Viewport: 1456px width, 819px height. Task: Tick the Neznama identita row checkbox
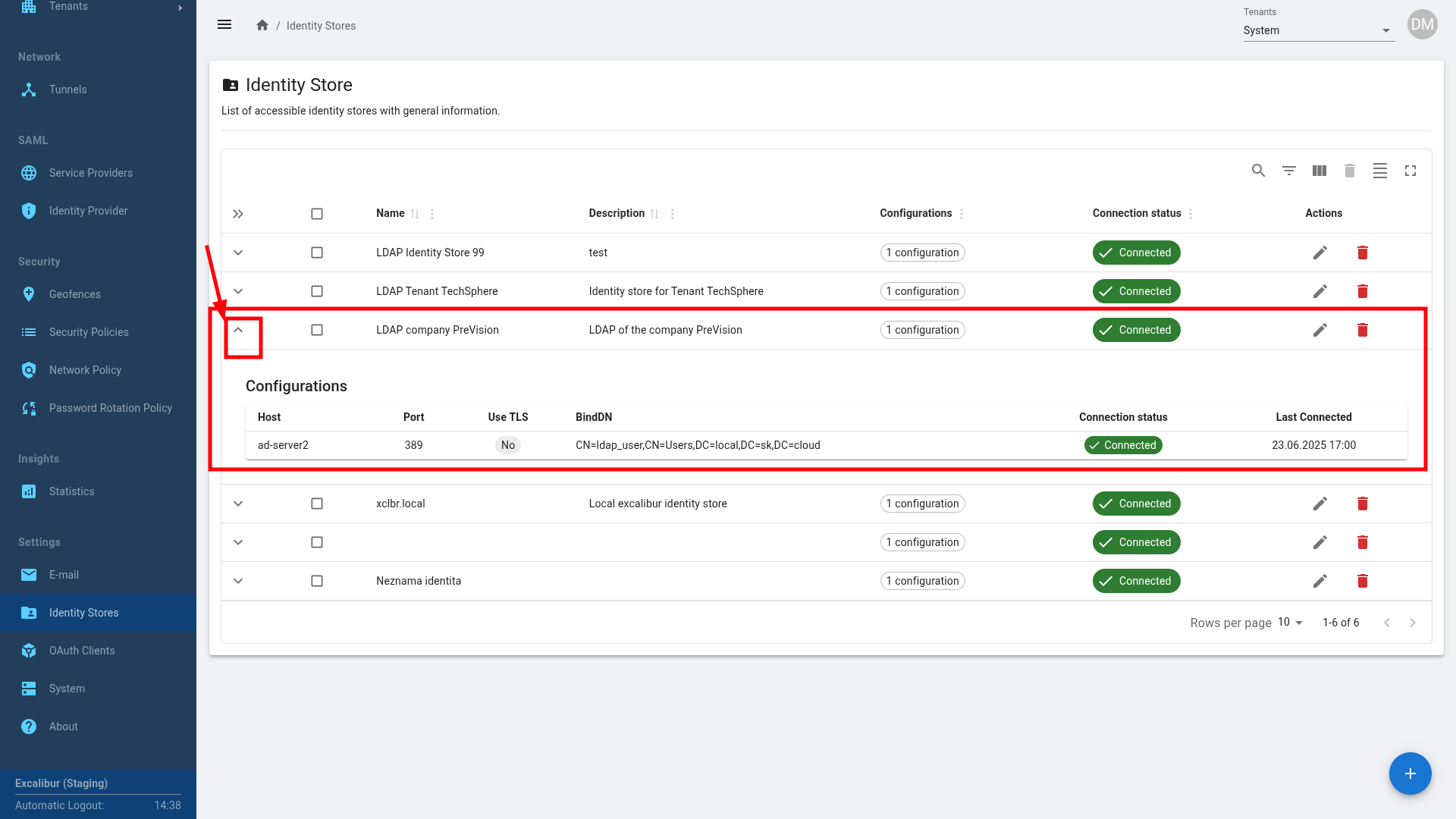317,581
